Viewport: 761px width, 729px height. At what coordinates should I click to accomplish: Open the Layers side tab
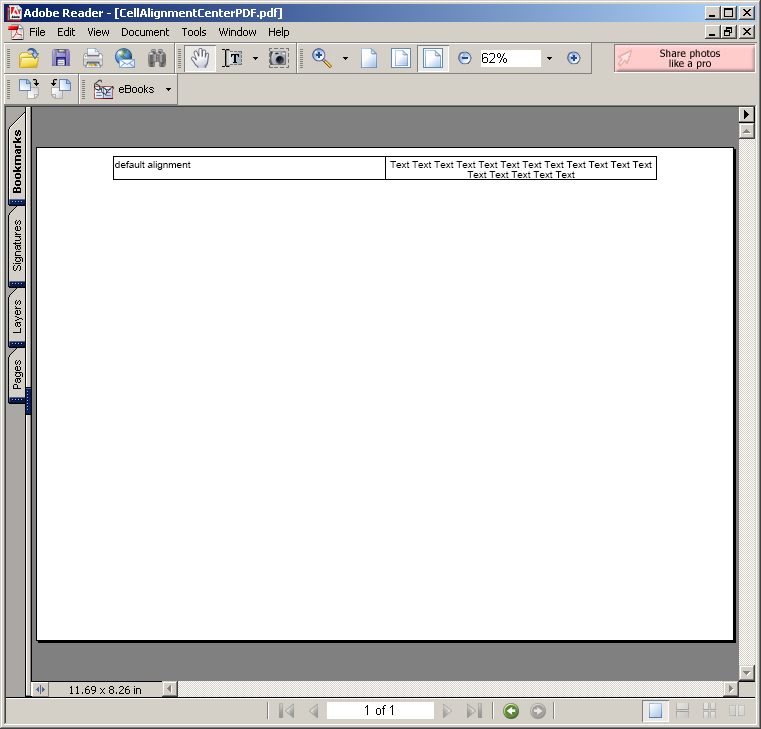click(17, 316)
